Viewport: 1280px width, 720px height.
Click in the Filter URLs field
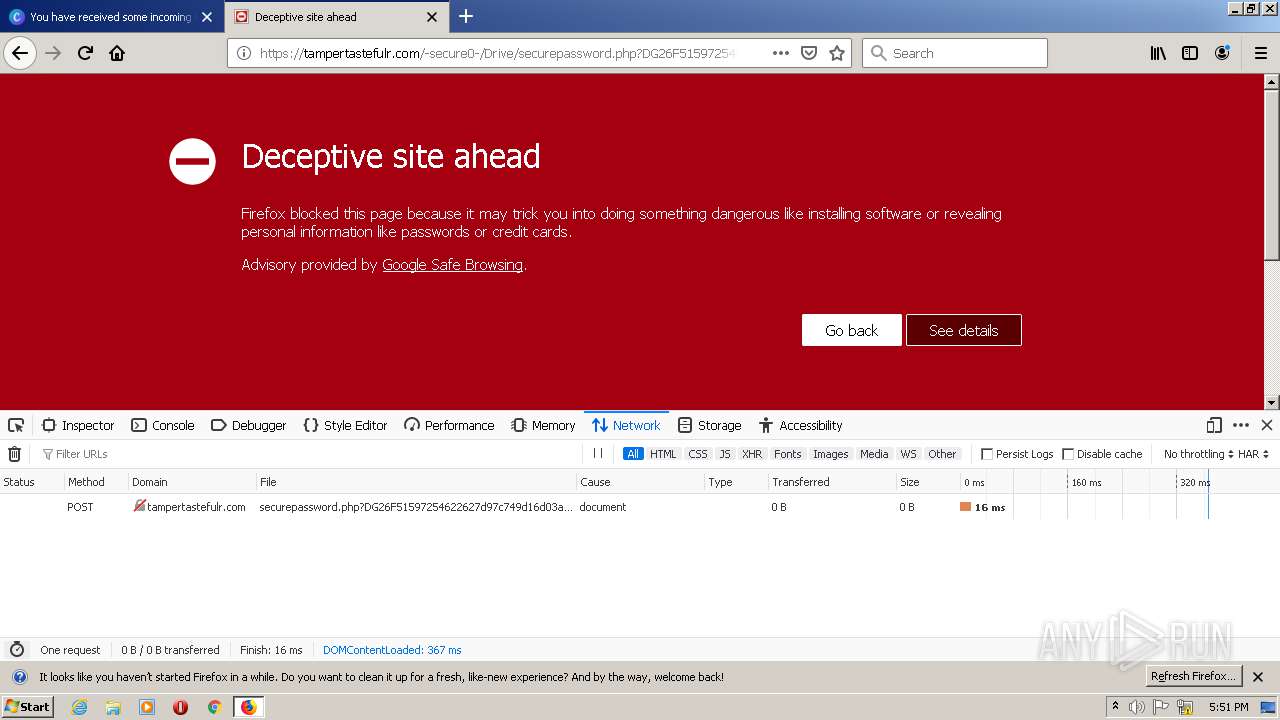tap(310, 454)
